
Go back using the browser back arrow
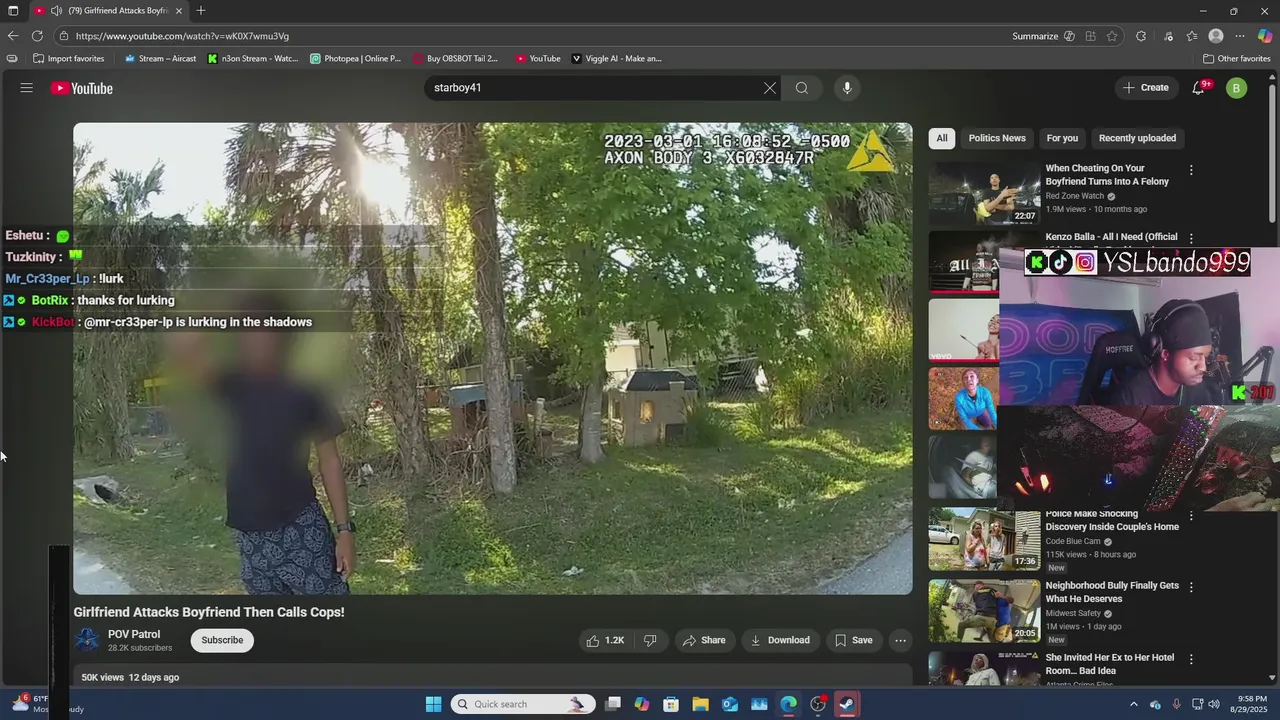click(12, 36)
